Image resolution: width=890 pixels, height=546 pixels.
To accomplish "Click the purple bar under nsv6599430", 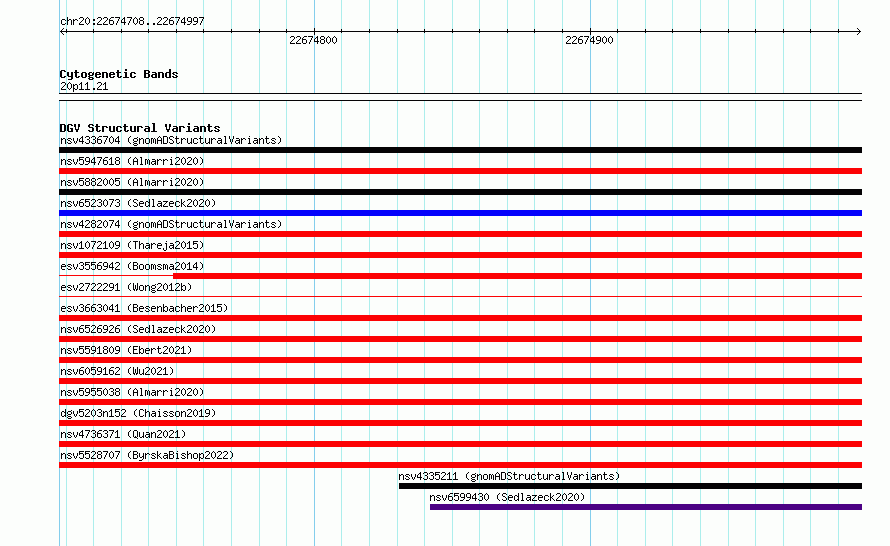I will coord(646,507).
